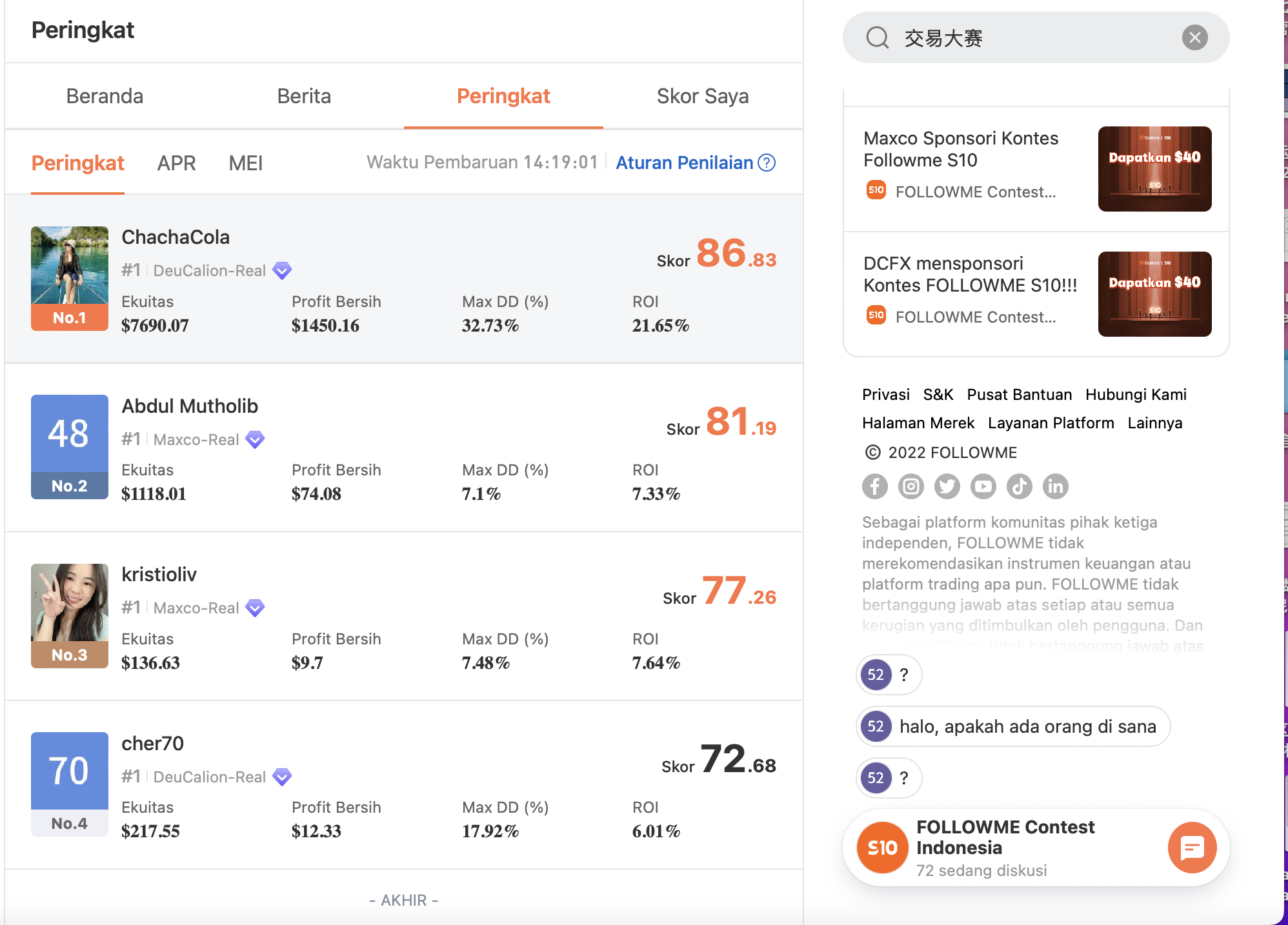This screenshot has height=925, width=1288.
Task: Open the Facebook social icon
Action: tap(875, 486)
